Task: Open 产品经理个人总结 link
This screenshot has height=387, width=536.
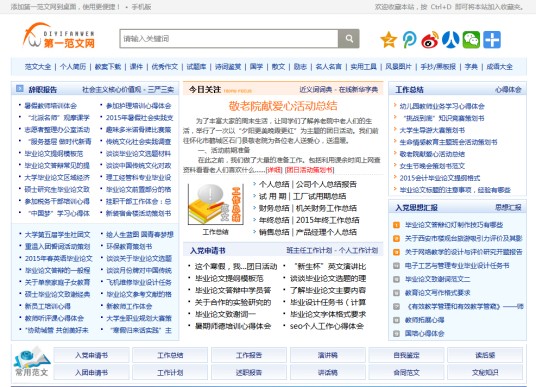Action: 326,232
